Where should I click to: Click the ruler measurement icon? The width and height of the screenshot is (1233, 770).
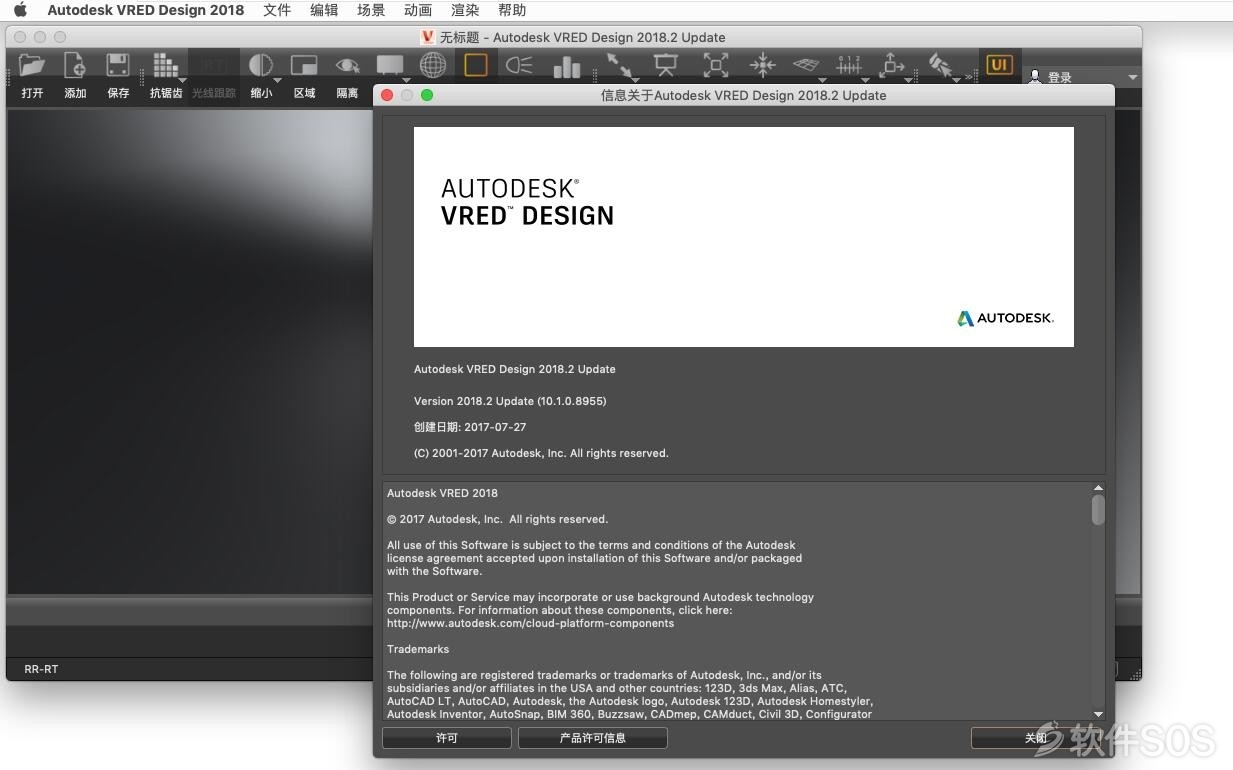point(849,66)
